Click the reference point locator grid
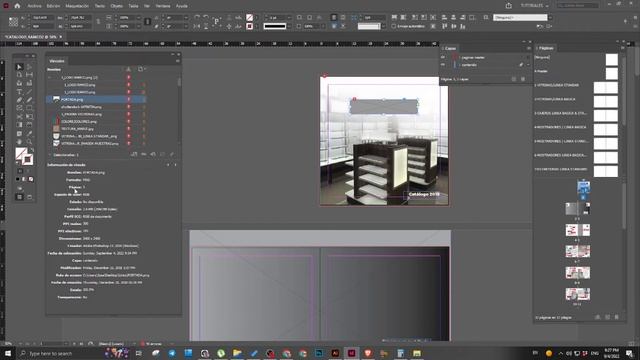 13,22
